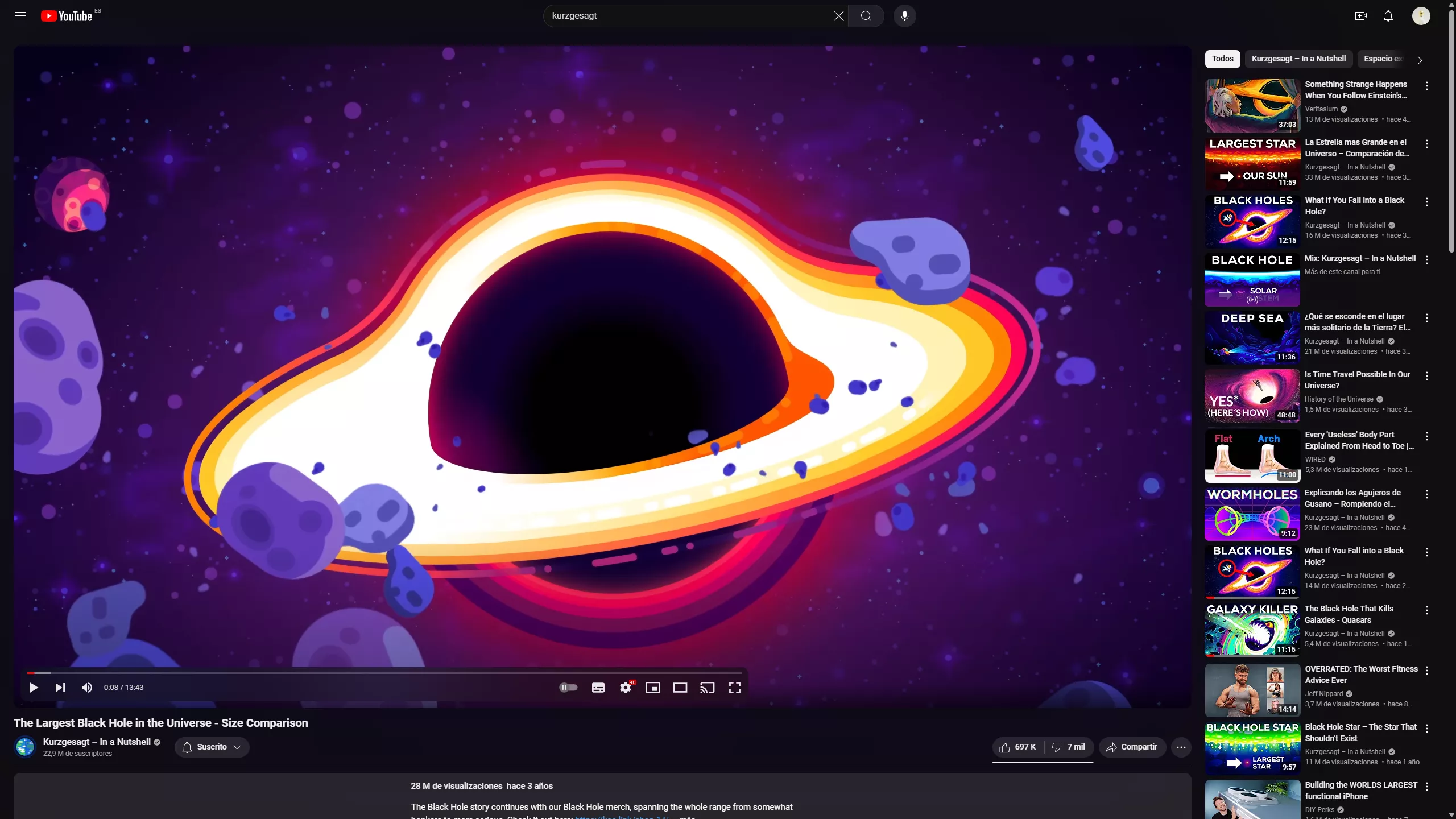This screenshot has width=1456, height=819.
Task: Open the player settings gear
Action: (626, 688)
